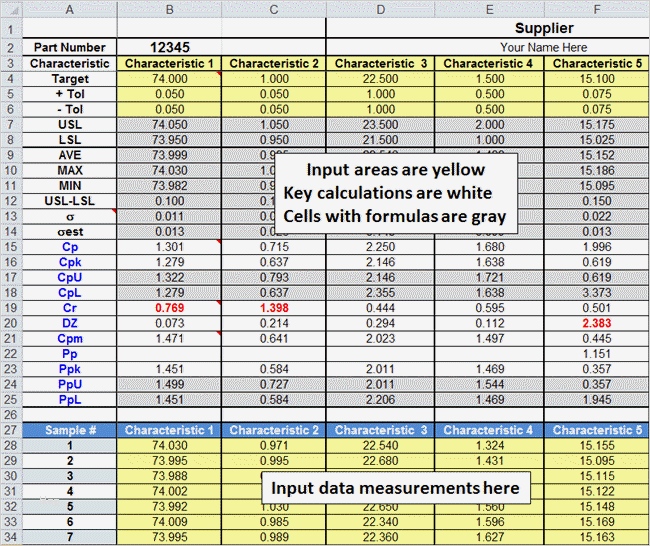This screenshot has height=546, width=650.
Task: Click the Target value 22.500
Action: coord(381,79)
